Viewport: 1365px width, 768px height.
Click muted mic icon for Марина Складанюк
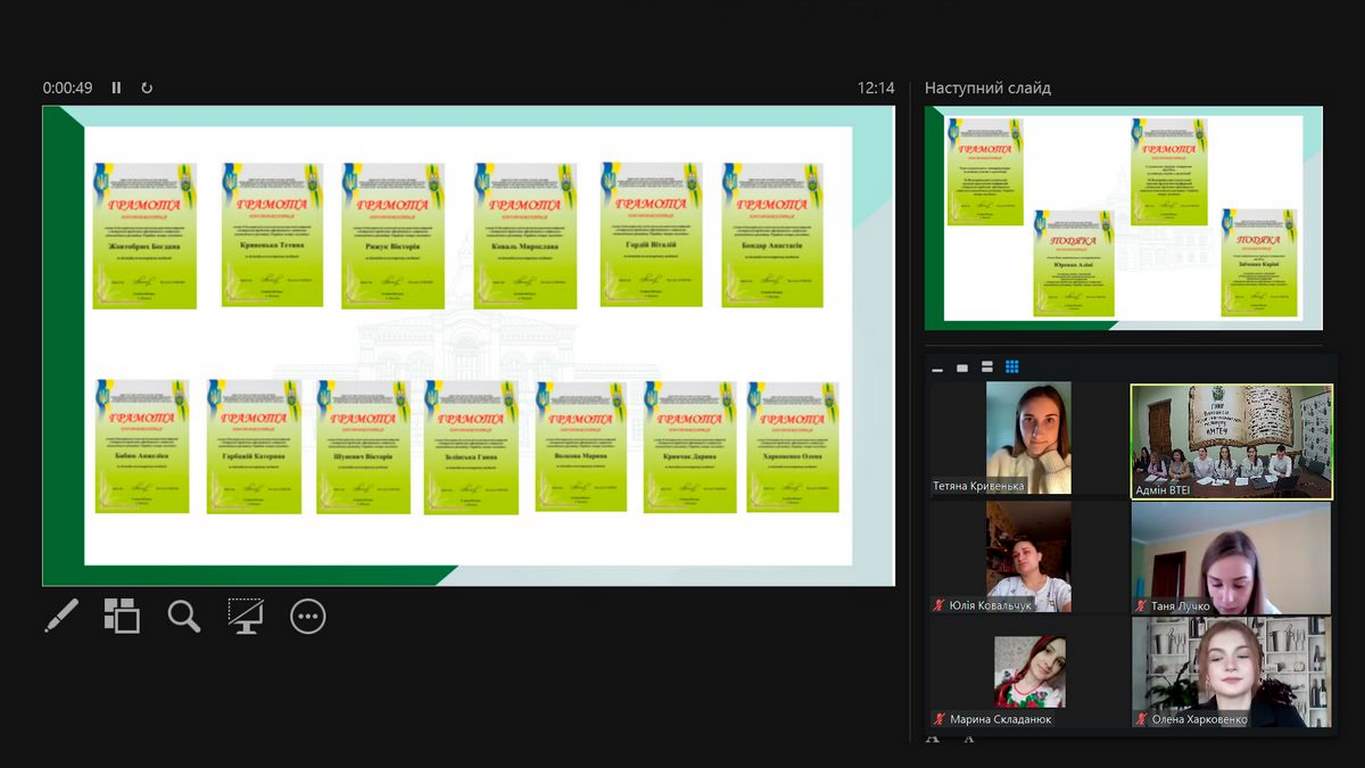[939, 719]
